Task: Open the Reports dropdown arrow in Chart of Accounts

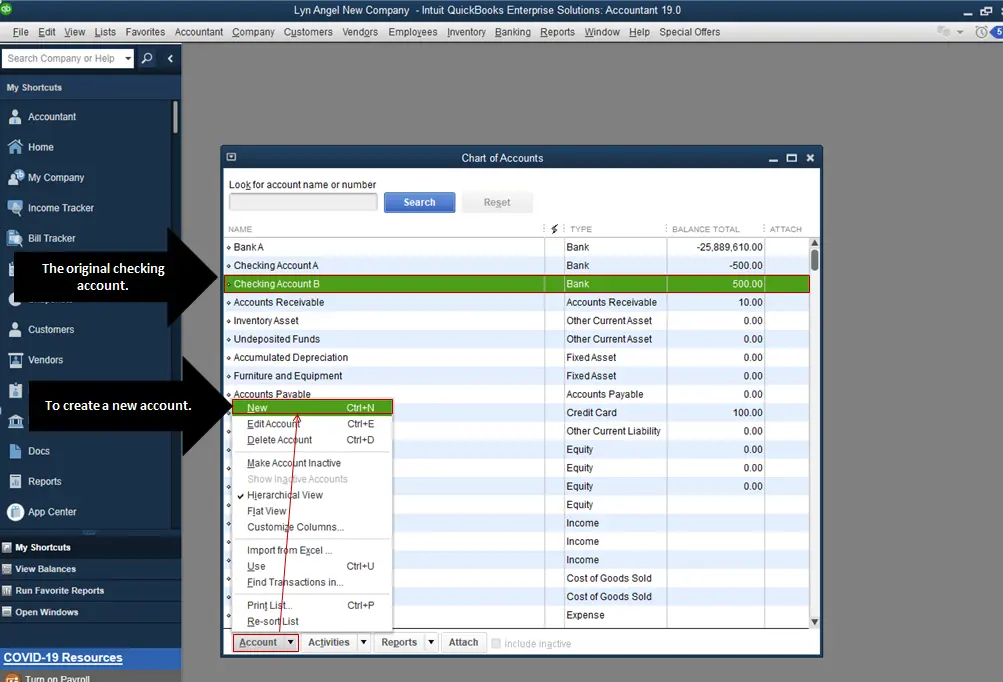Action: point(431,642)
